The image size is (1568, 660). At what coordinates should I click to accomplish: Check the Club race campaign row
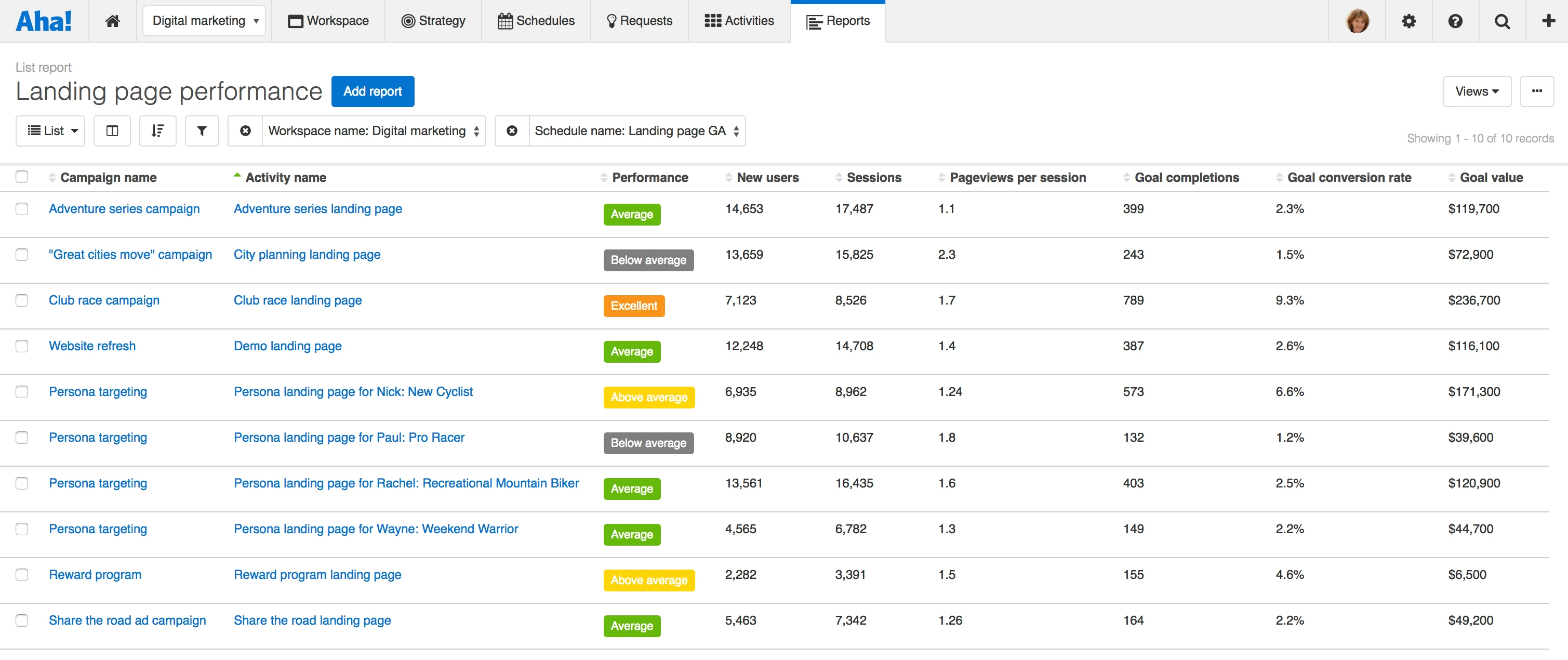click(22, 301)
